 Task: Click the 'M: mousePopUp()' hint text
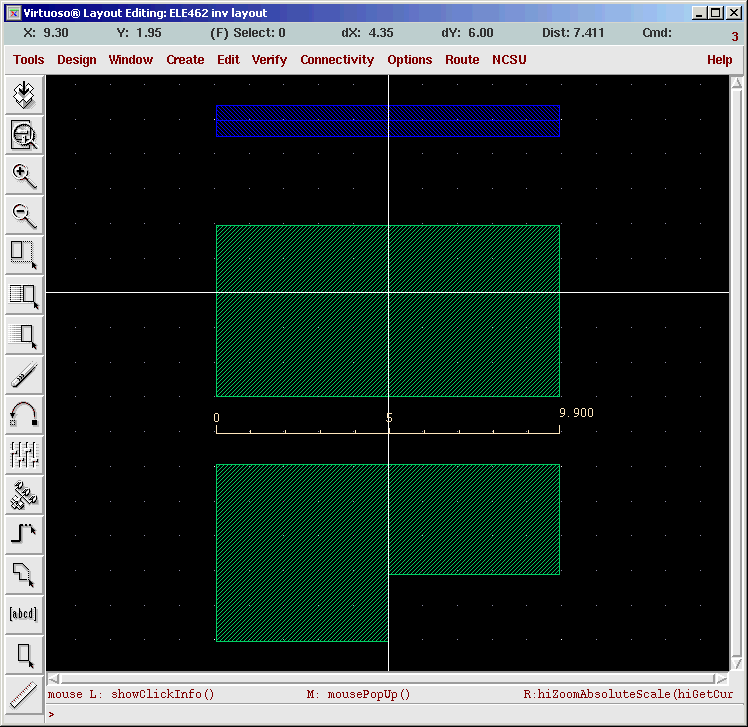click(x=358, y=694)
